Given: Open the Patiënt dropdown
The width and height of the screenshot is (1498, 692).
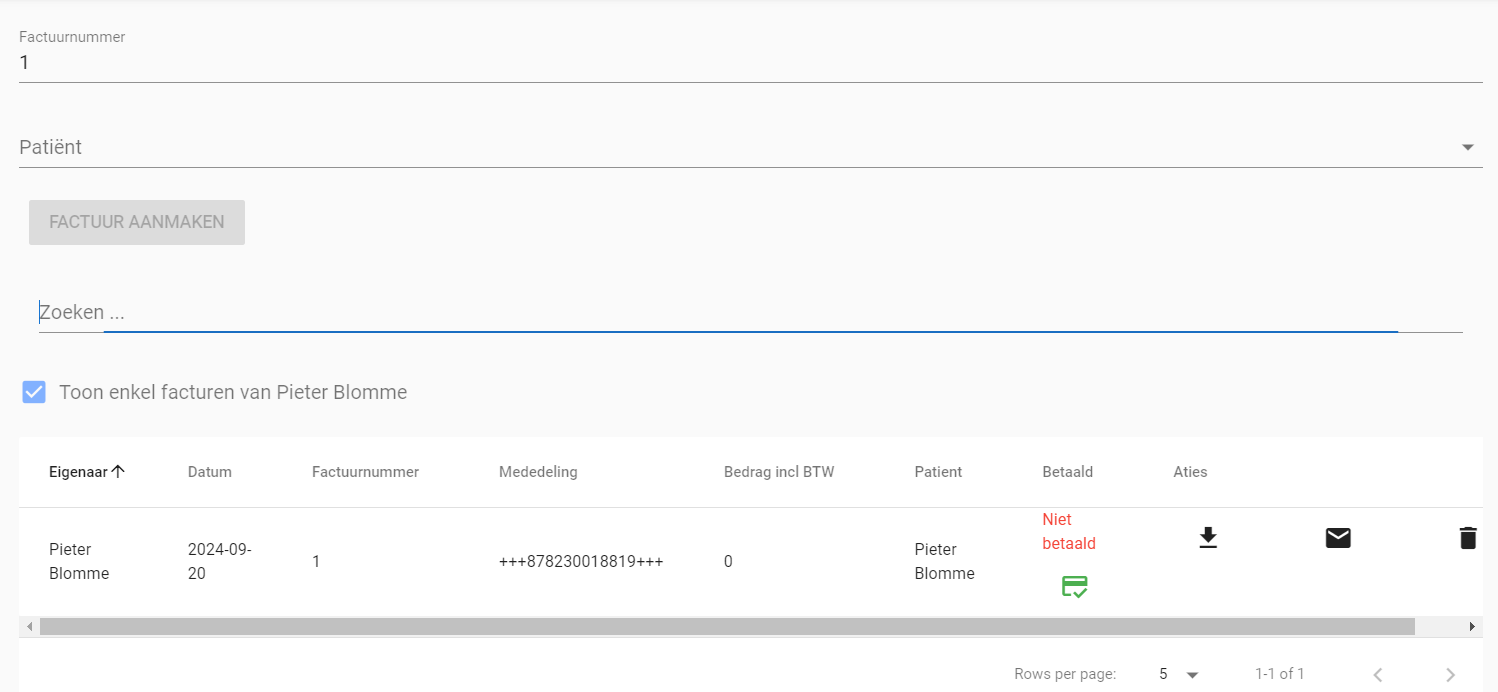Looking at the screenshot, I should (1467, 148).
